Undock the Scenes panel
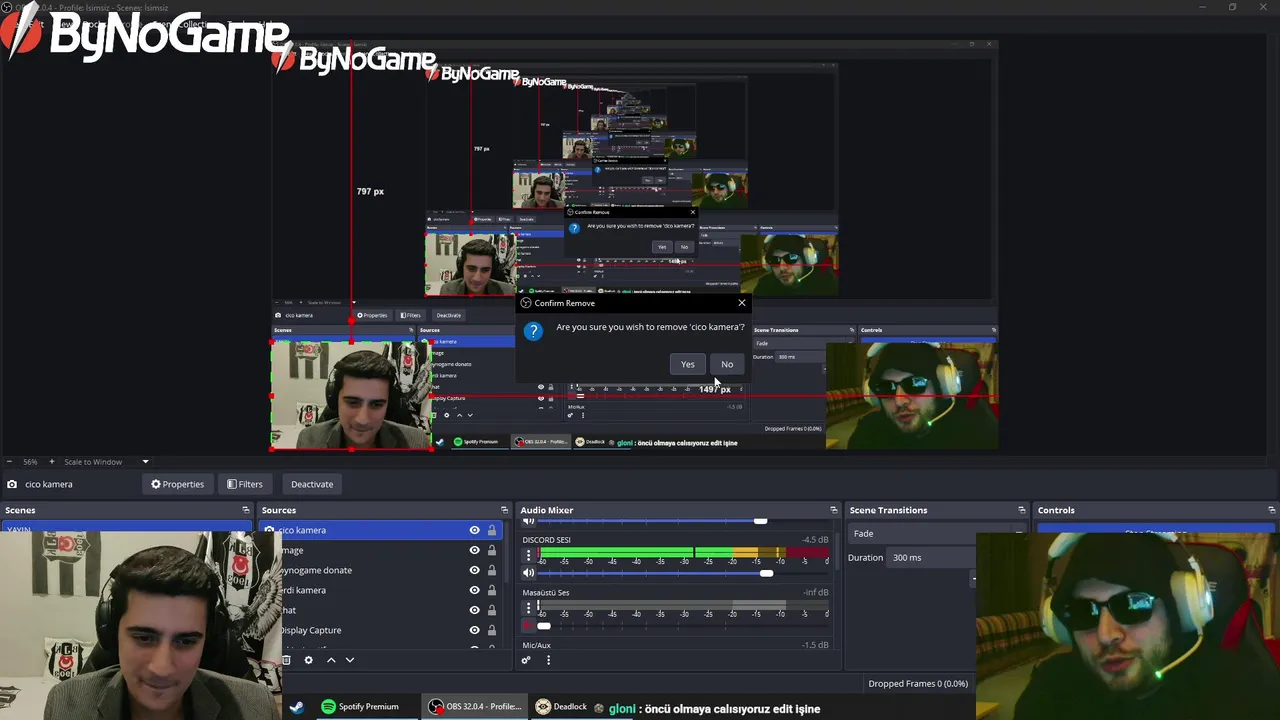Viewport: 1280px width, 720px height. [x=245, y=510]
